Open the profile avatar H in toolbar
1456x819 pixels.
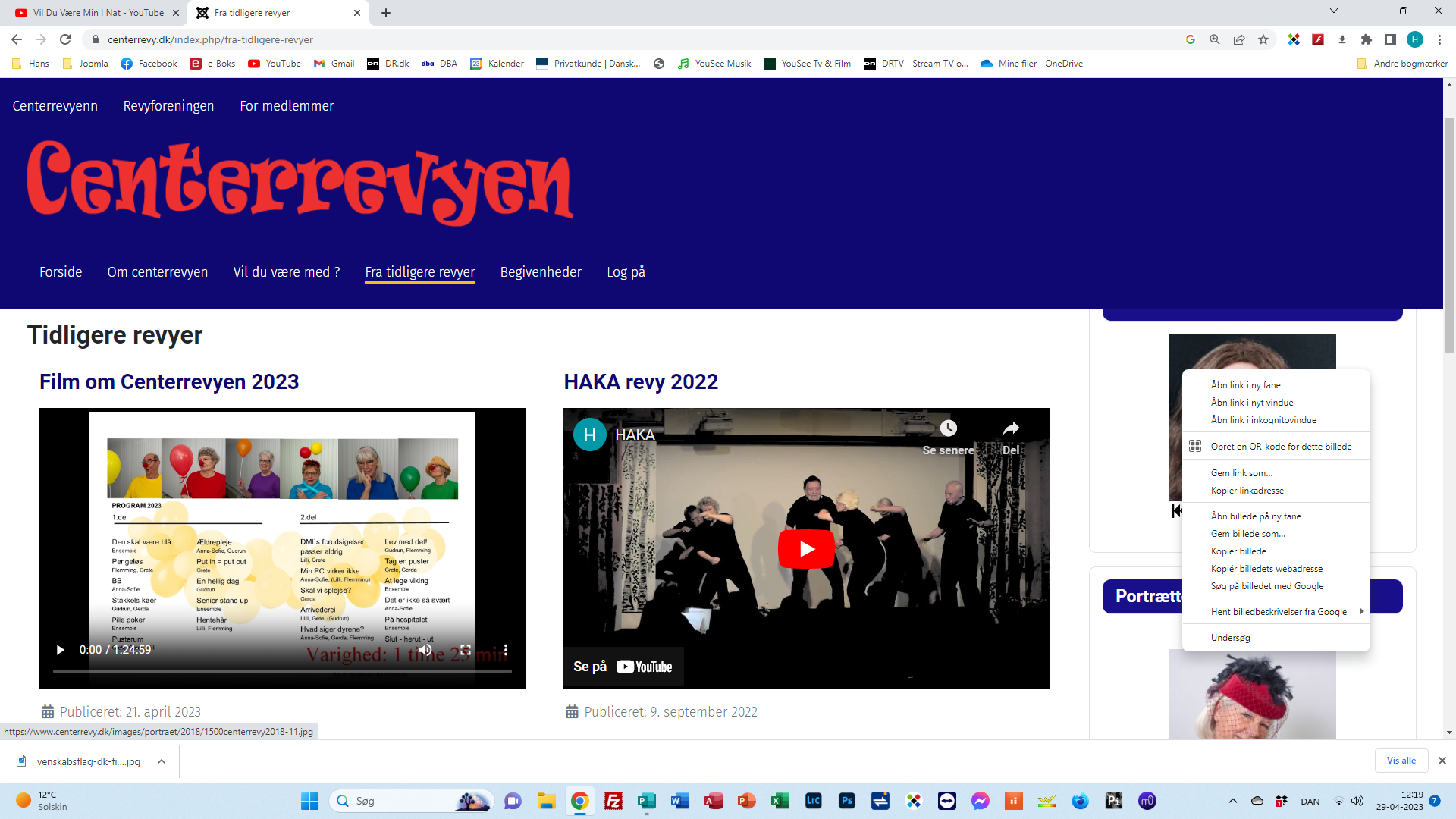(x=1415, y=39)
